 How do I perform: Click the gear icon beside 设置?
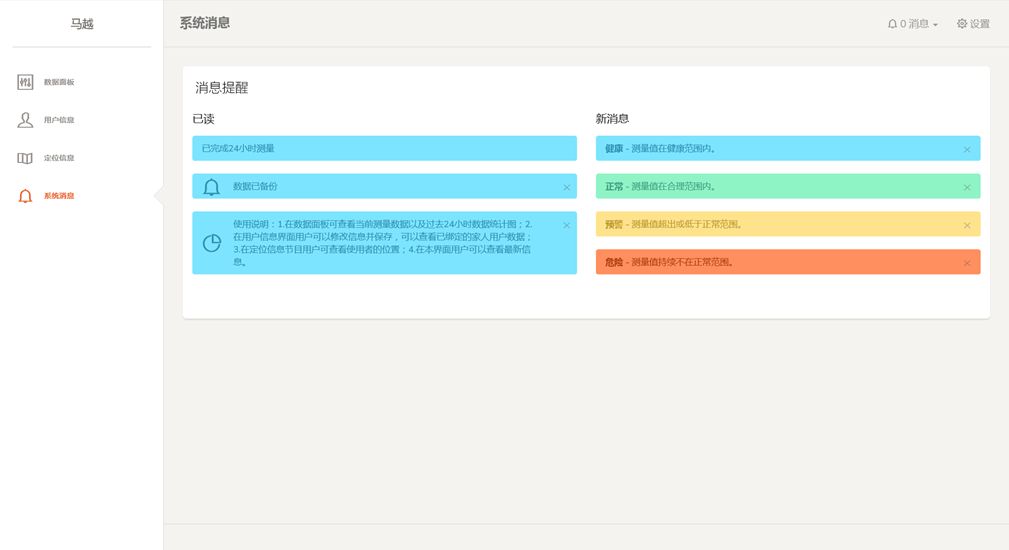pos(962,24)
